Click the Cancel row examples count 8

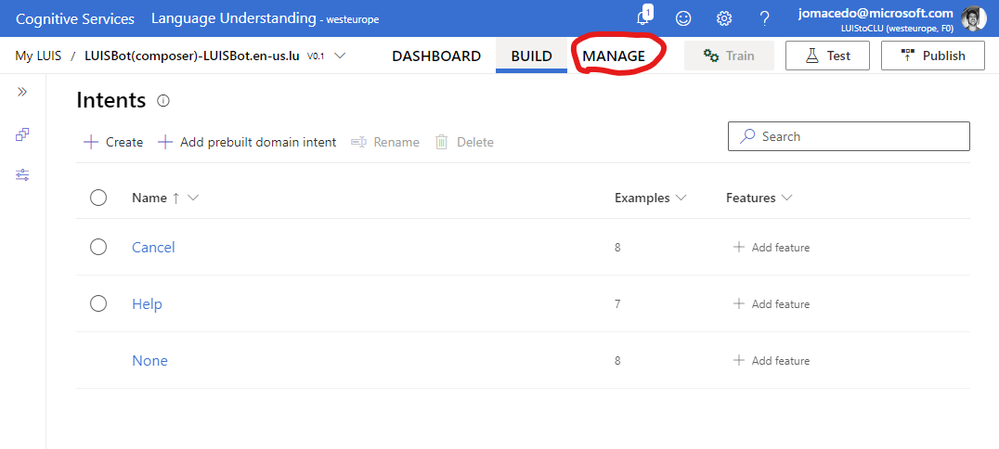[617, 247]
